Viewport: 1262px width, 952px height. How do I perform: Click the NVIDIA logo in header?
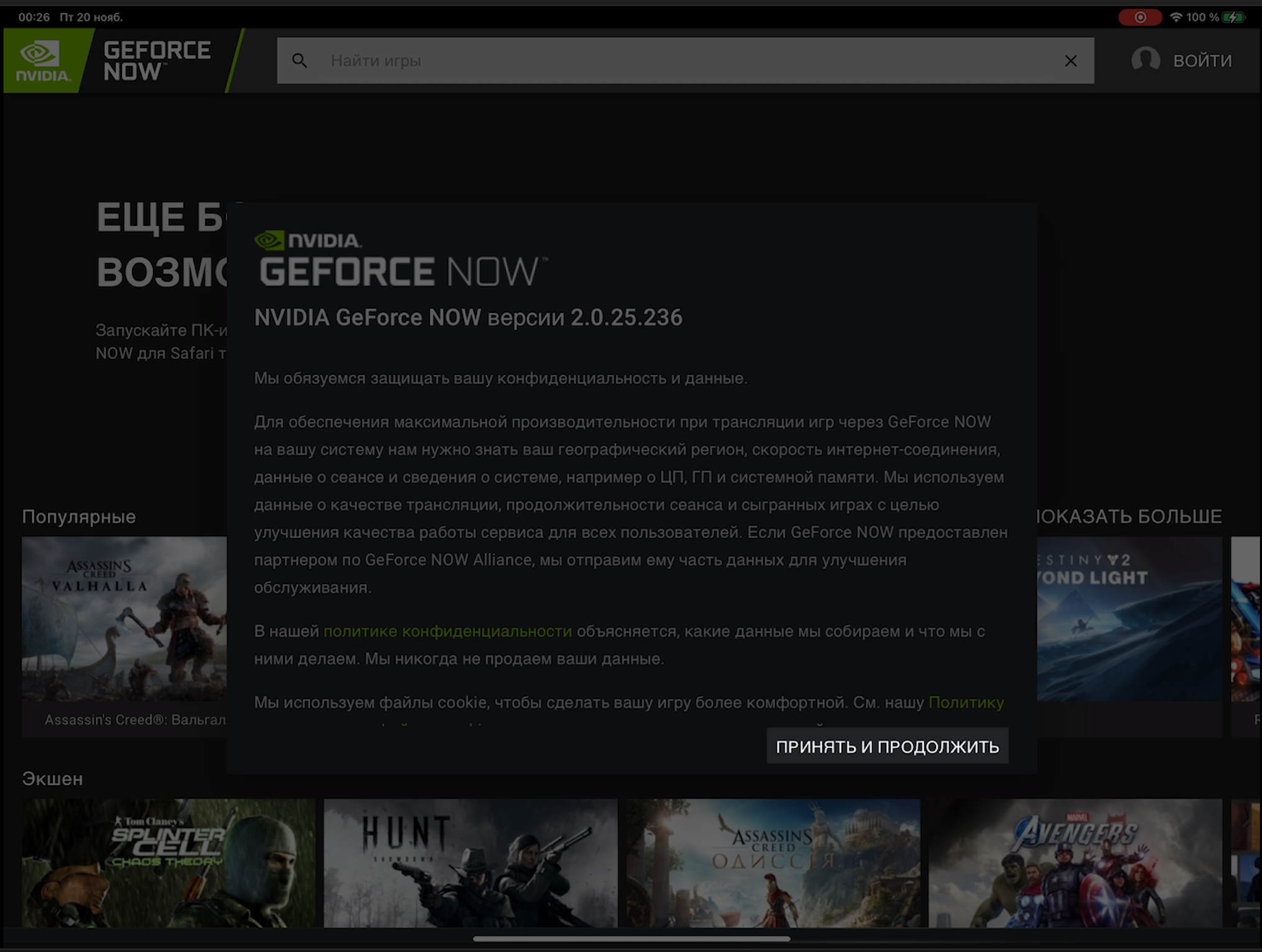pos(44,60)
